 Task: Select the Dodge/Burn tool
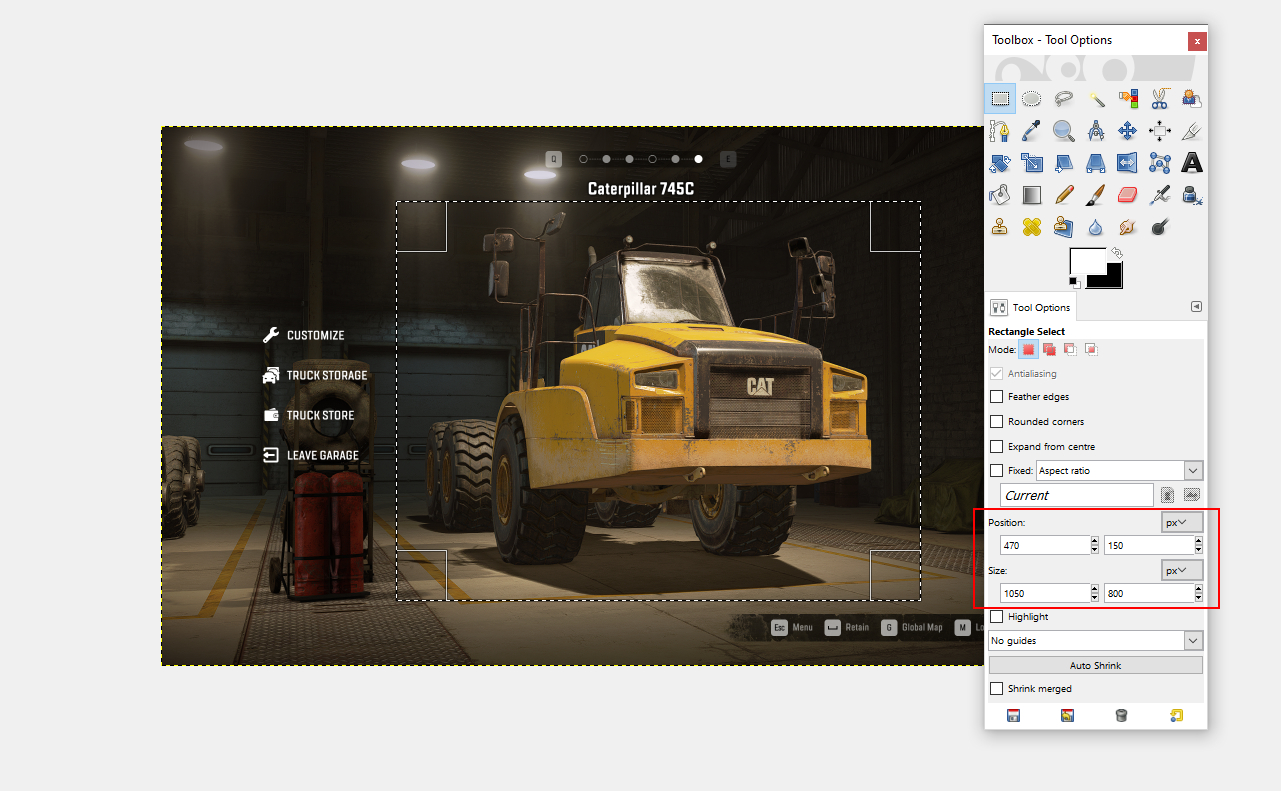click(1160, 226)
